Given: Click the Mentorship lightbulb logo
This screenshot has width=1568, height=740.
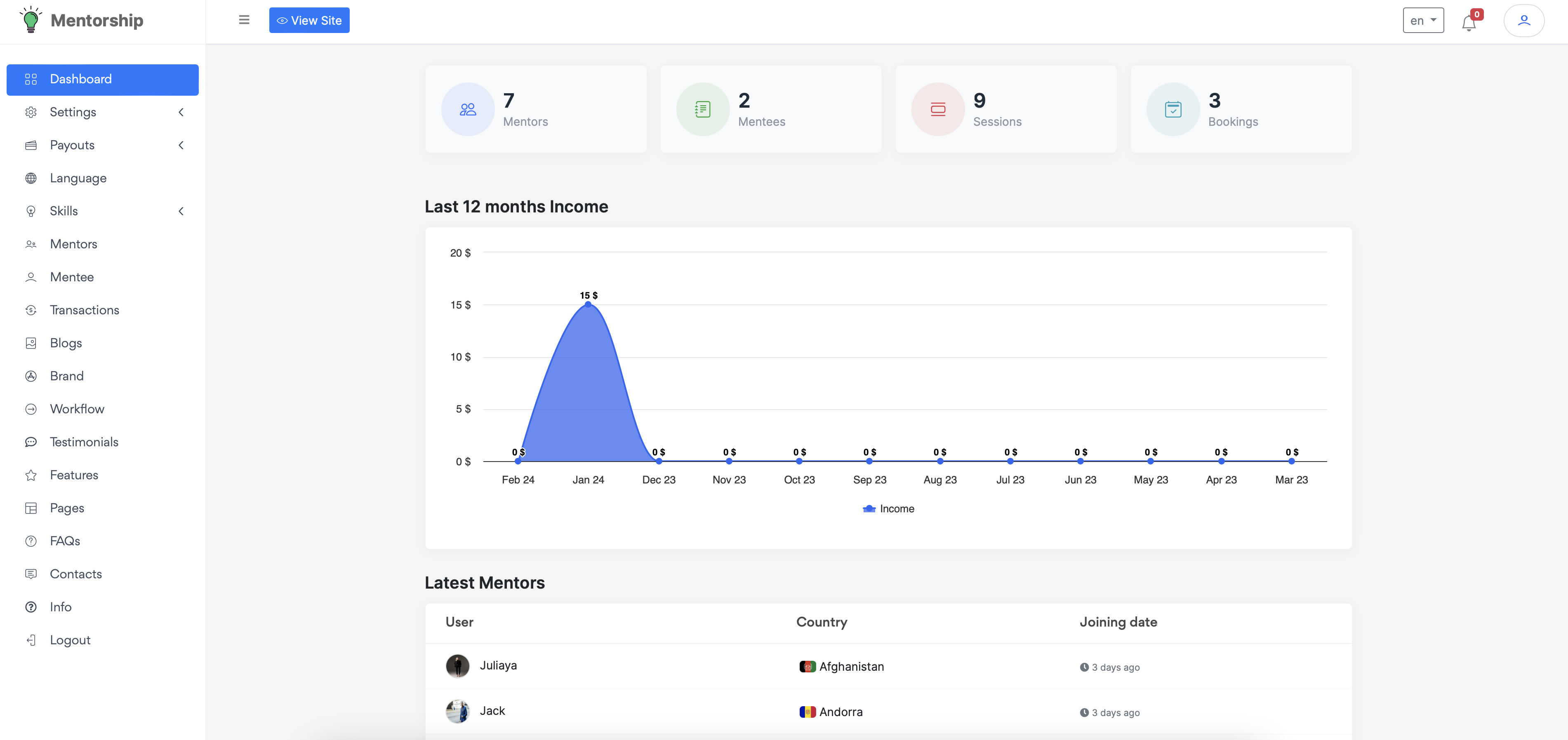Looking at the screenshot, I should pos(31,19).
